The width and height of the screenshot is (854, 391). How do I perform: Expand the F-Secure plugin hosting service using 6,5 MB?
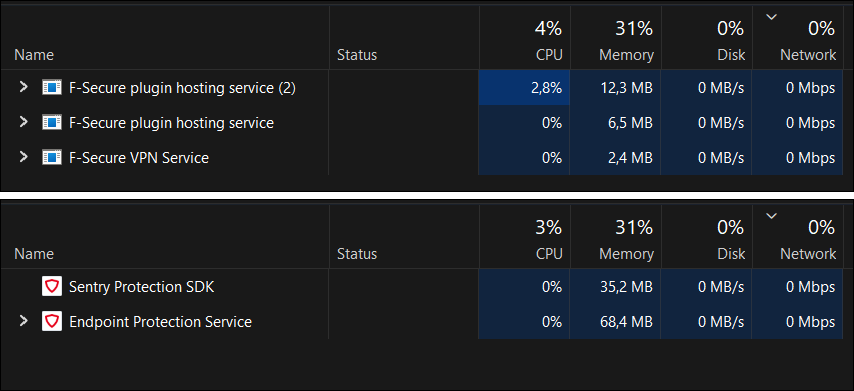click(x=23, y=122)
